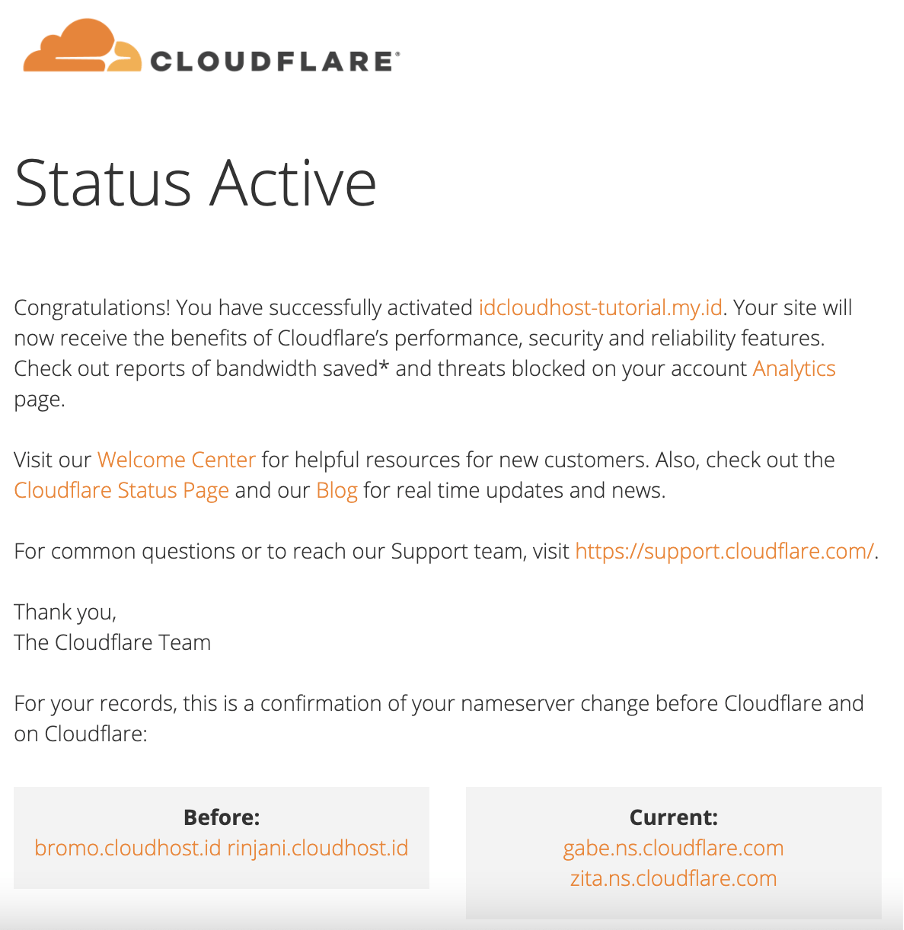Click The Cloudflare Team signature

tap(112, 643)
